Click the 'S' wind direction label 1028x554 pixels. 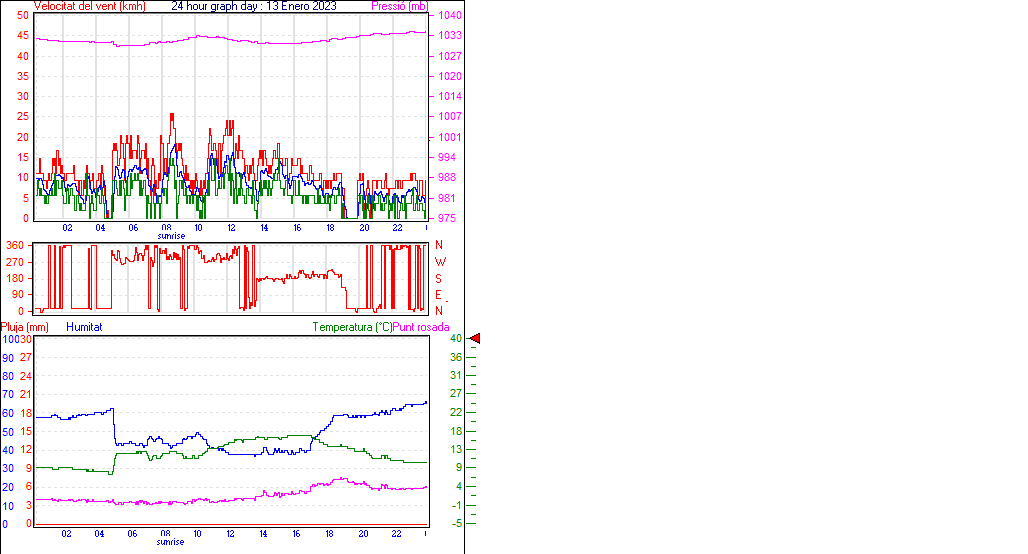click(x=439, y=278)
